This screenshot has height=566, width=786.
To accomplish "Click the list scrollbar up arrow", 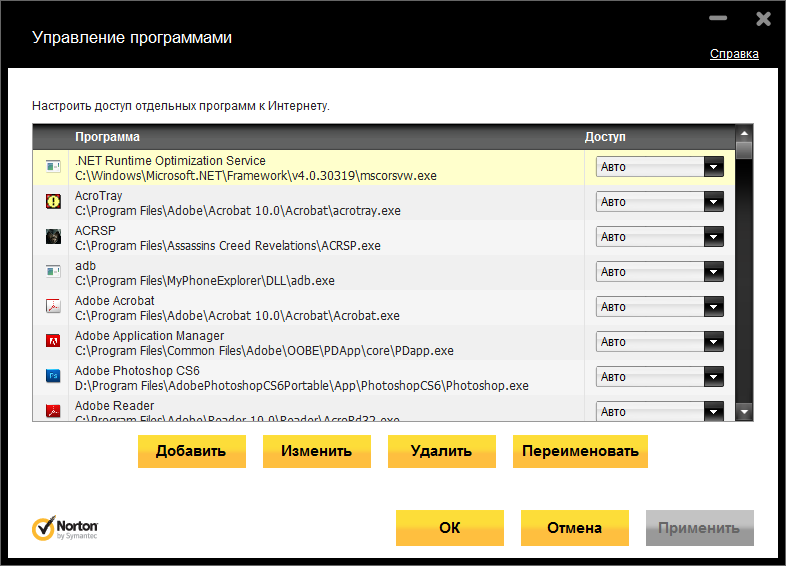I will [x=744, y=133].
